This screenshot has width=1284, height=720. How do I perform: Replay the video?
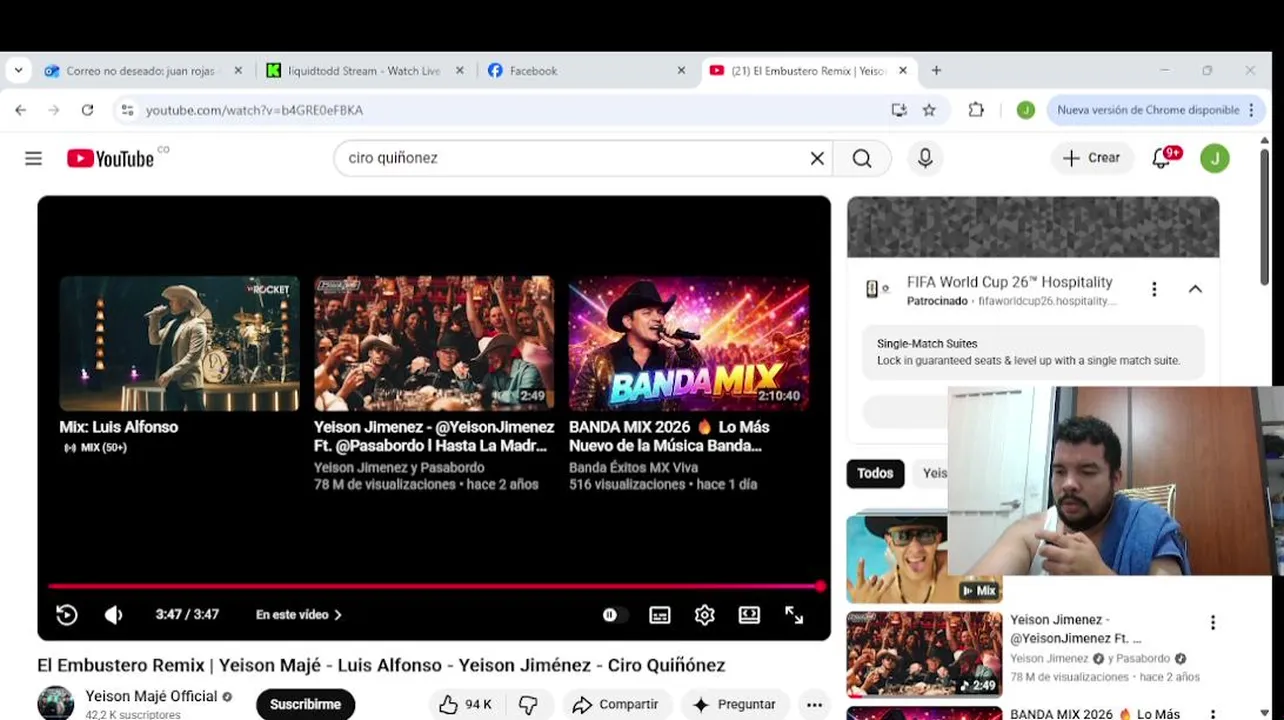click(x=67, y=615)
